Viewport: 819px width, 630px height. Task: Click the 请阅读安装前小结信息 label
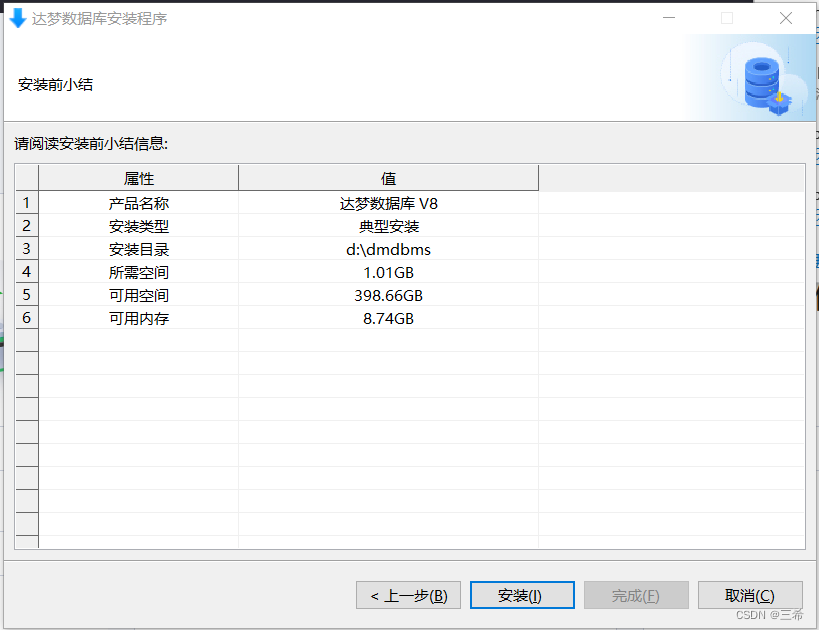[x=91, y=143]
